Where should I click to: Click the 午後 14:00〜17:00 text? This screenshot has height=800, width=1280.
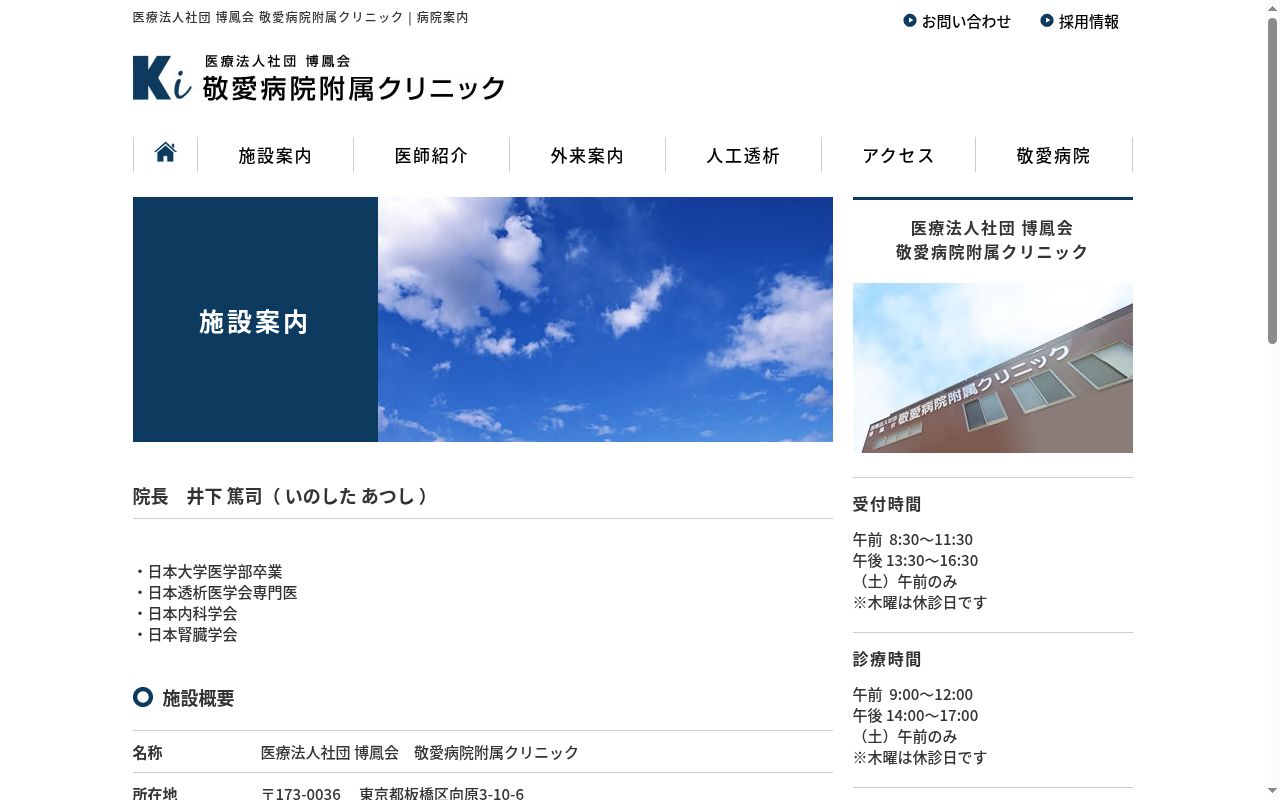[915, 715]
